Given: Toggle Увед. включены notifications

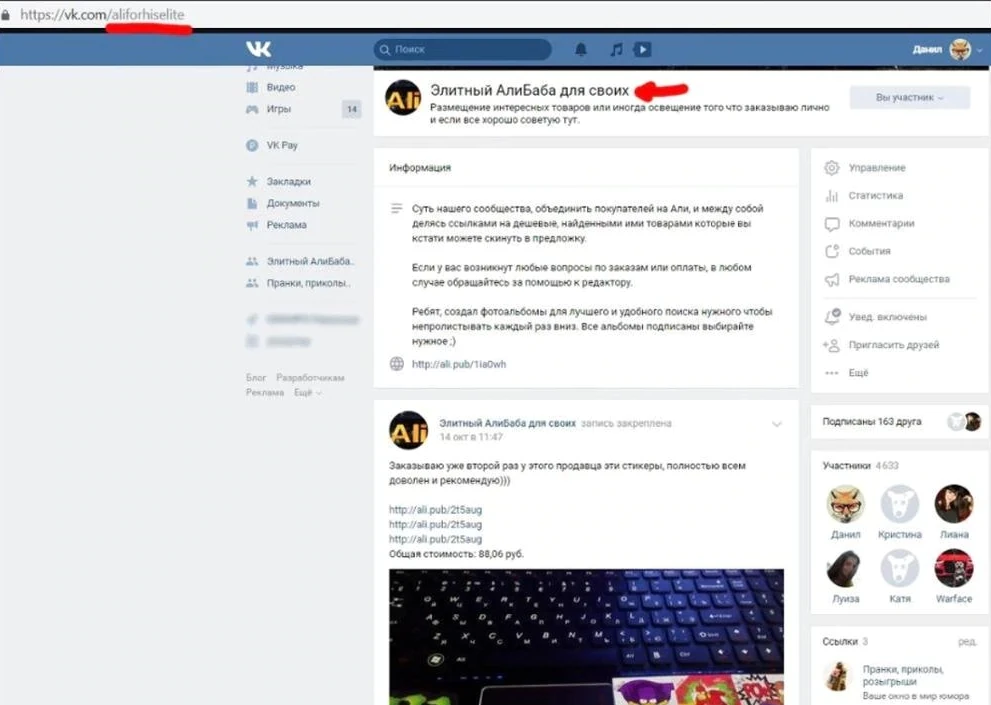Looking at the screenshot, I should pyautogui.click(x=887, y=317).
